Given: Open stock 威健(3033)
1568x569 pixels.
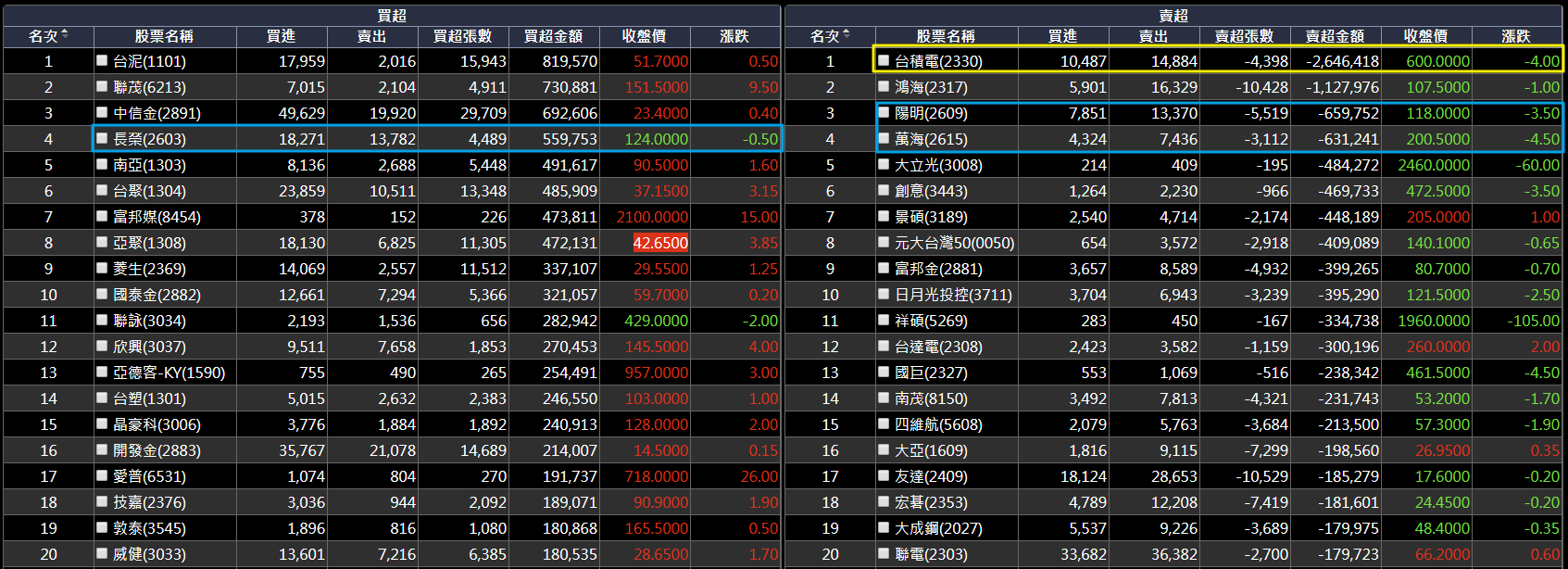Looking at the screenshot, I should click(x=149, y=554).
